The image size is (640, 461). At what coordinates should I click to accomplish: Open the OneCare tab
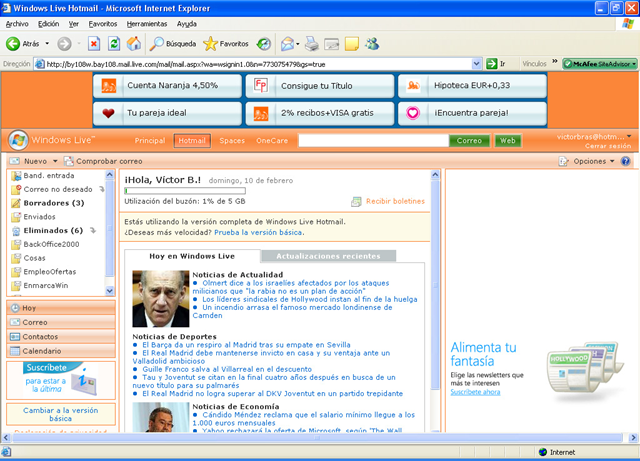[x=272, y=140]
